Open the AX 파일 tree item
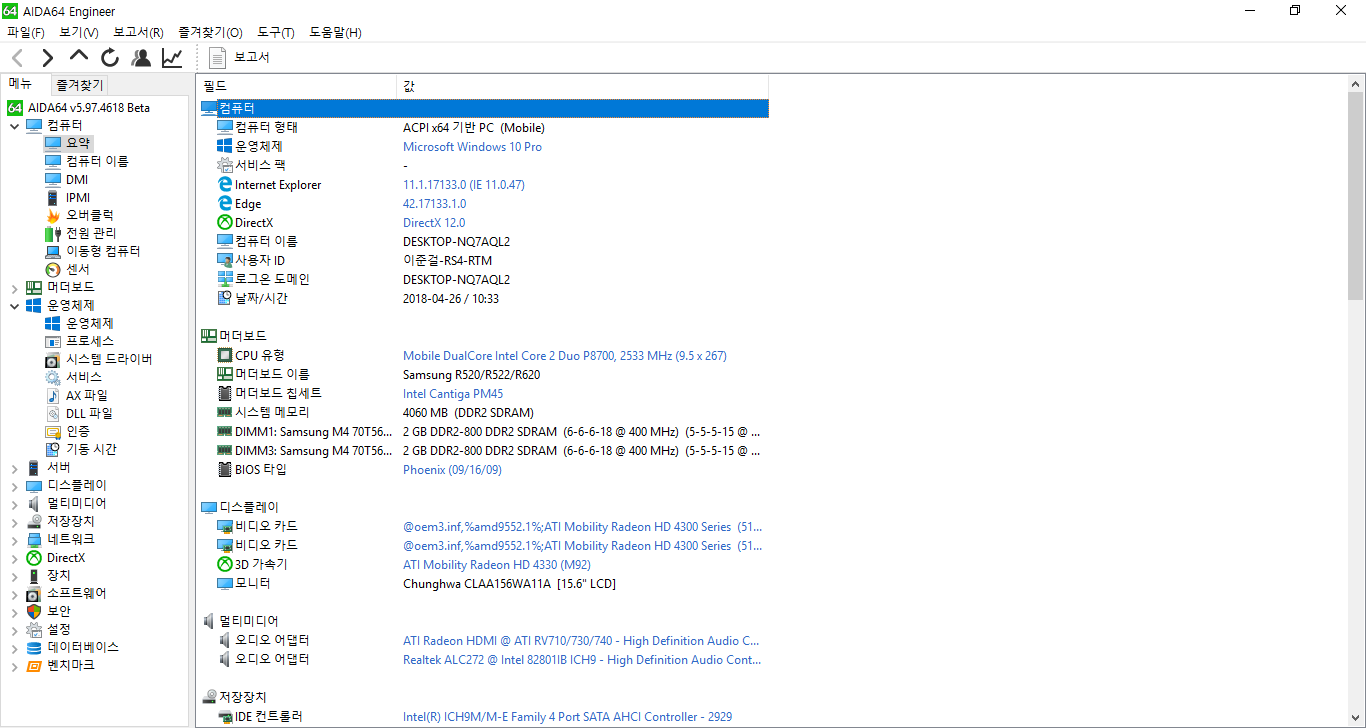The width and height of the screenshot is (1366, 728). click(x=76, y=395)
